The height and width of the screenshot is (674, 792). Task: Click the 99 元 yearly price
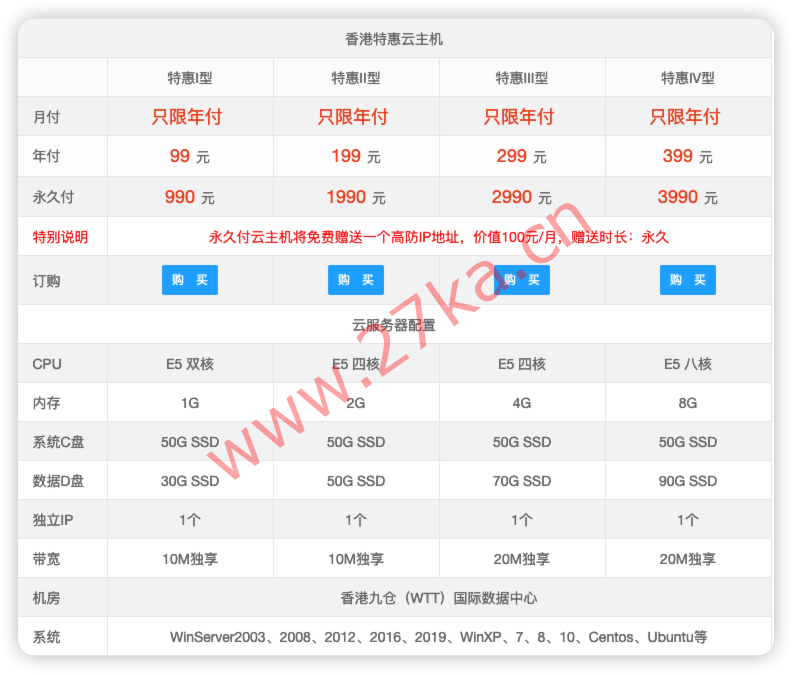coord(189,157)
